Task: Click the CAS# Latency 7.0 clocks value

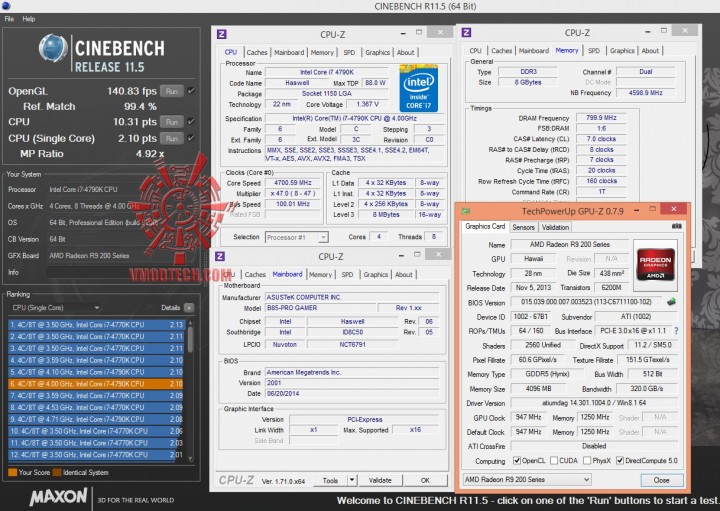Action: pos(601,139)
